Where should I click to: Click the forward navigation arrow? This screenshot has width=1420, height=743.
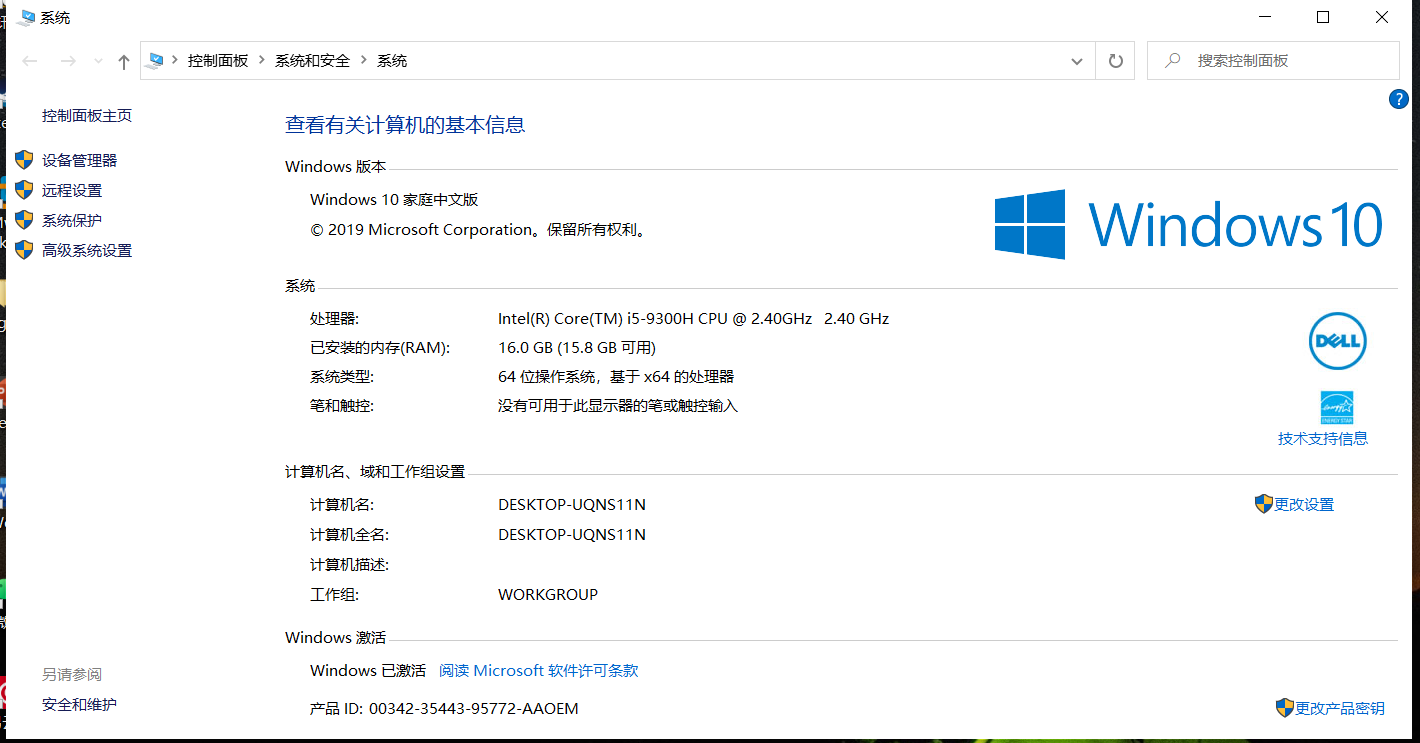pos(68,62)
